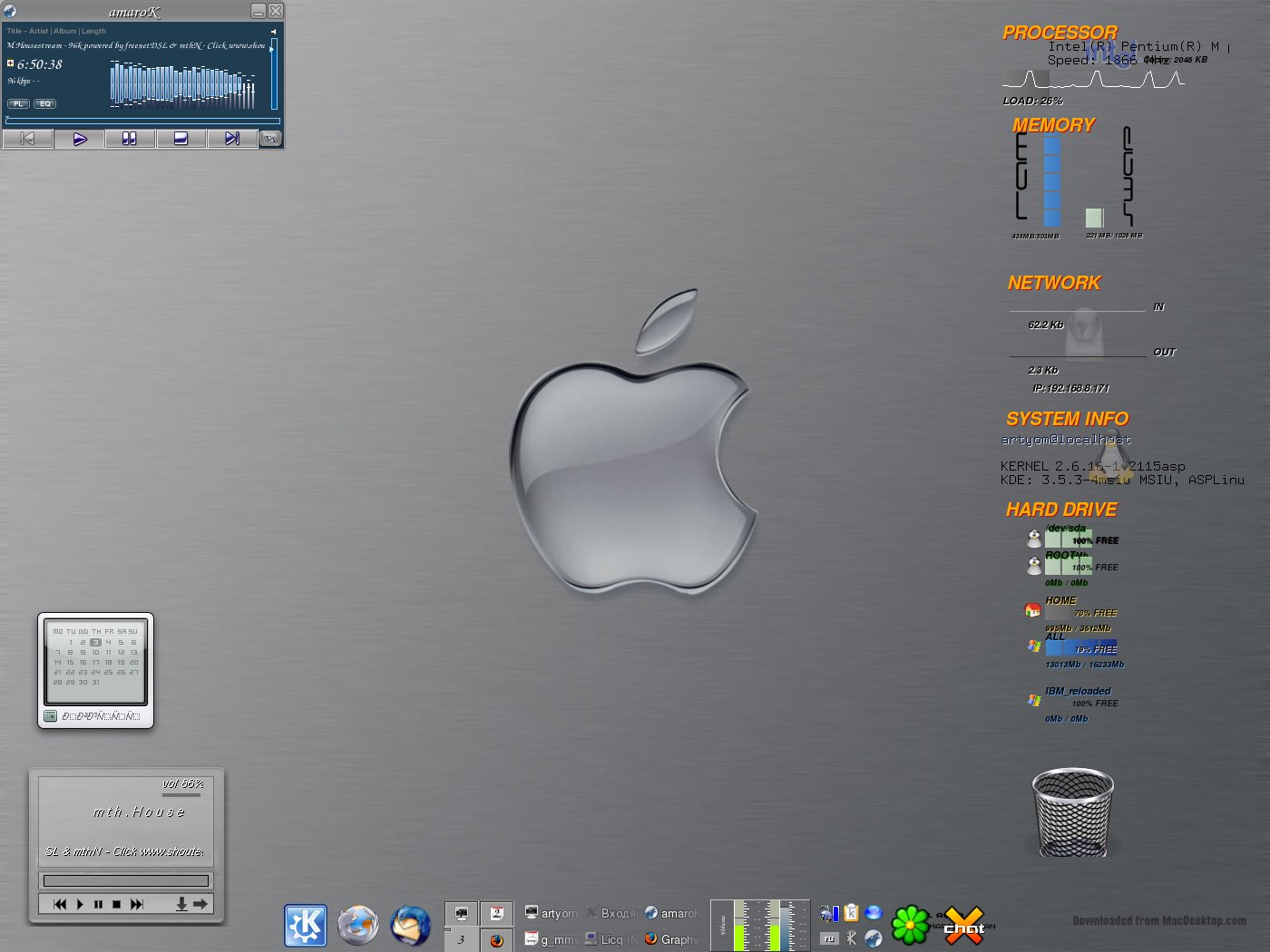This screenshot has height=952, width=1270.
Task: Select day 3 in calendar widget
Action: 95,642
